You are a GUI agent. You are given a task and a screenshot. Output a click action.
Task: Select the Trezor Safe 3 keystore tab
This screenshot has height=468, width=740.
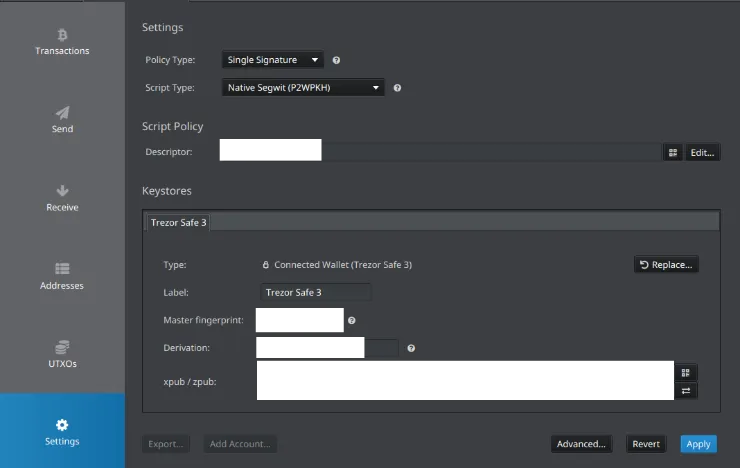tap(178, 223)
